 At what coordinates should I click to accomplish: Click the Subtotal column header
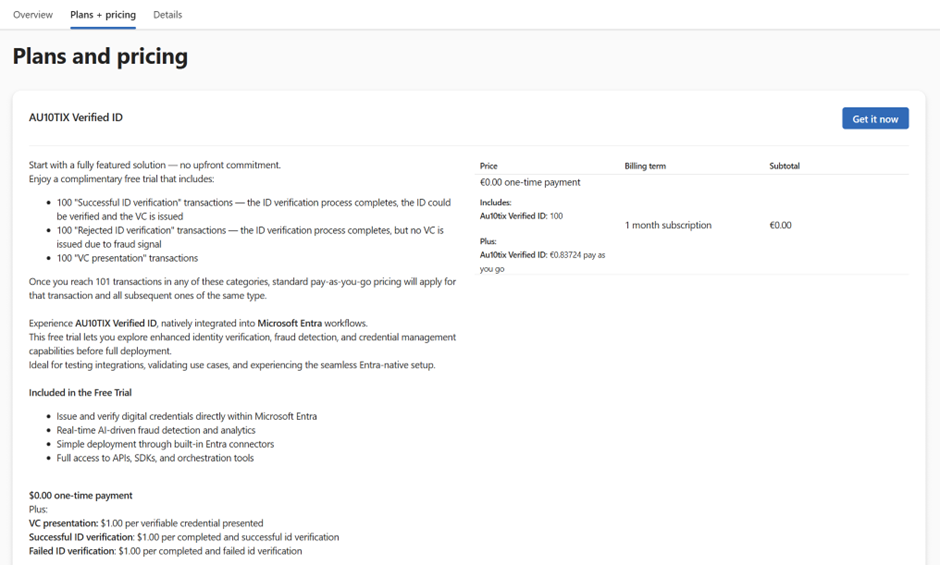pyautogui.click(x=784, y=166)
